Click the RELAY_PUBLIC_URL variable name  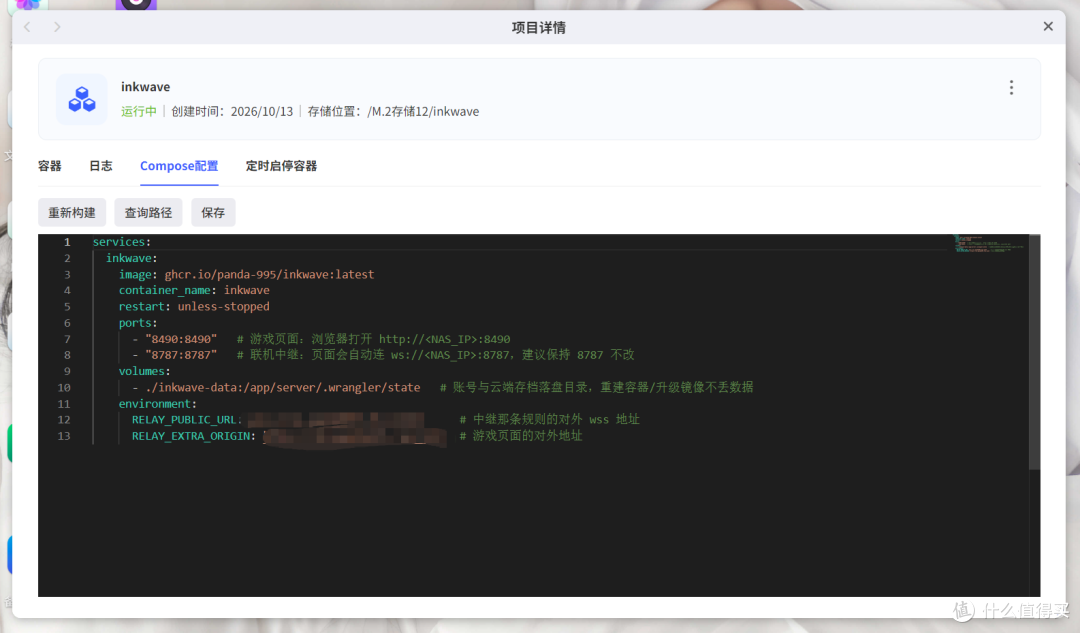click(x=184, y=419)
